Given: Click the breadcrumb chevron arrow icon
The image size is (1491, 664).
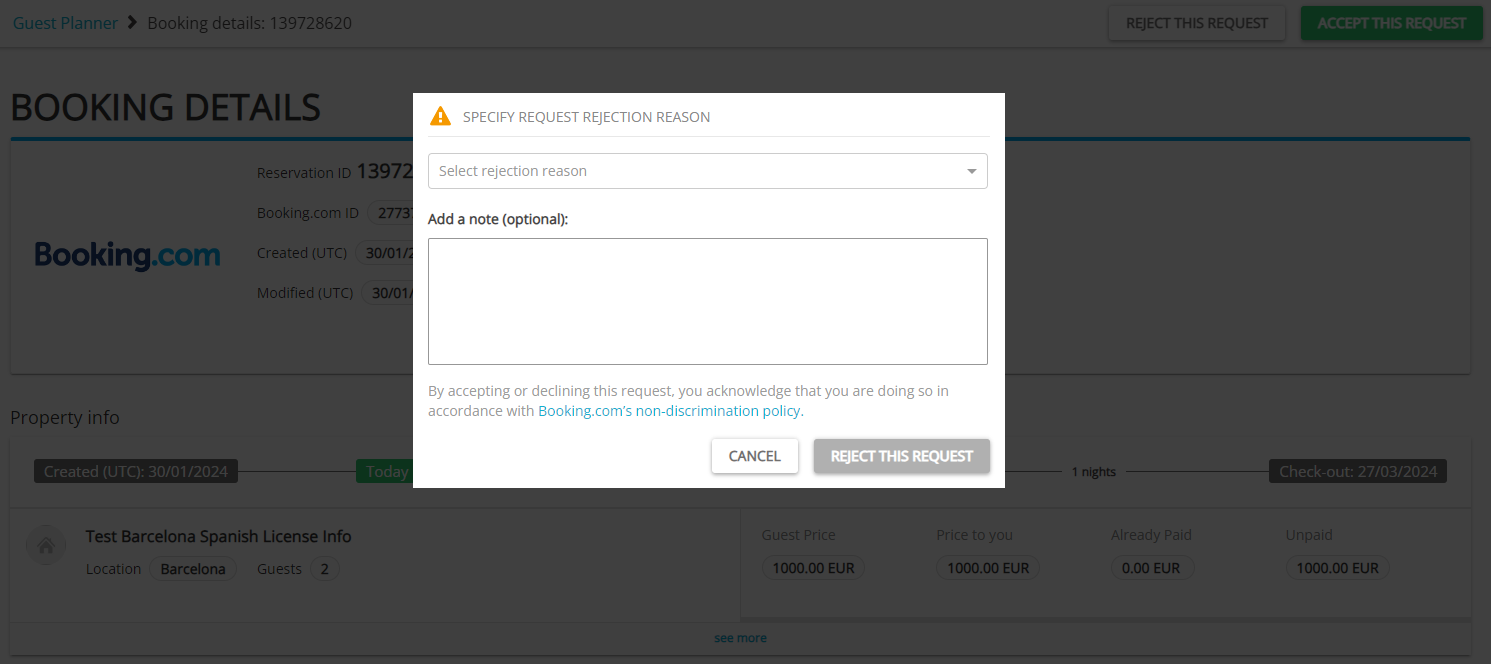Looking at the screenshot, I should [132, 23].
